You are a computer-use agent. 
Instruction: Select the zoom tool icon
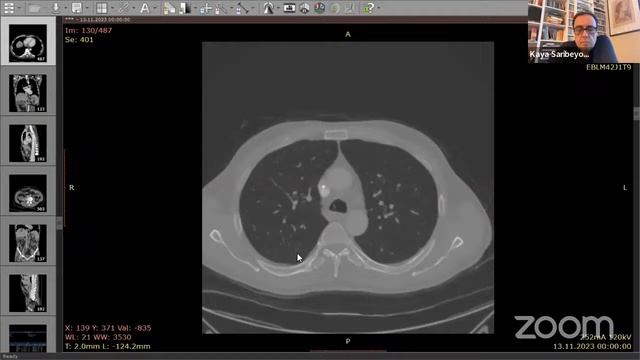[221, 8]
